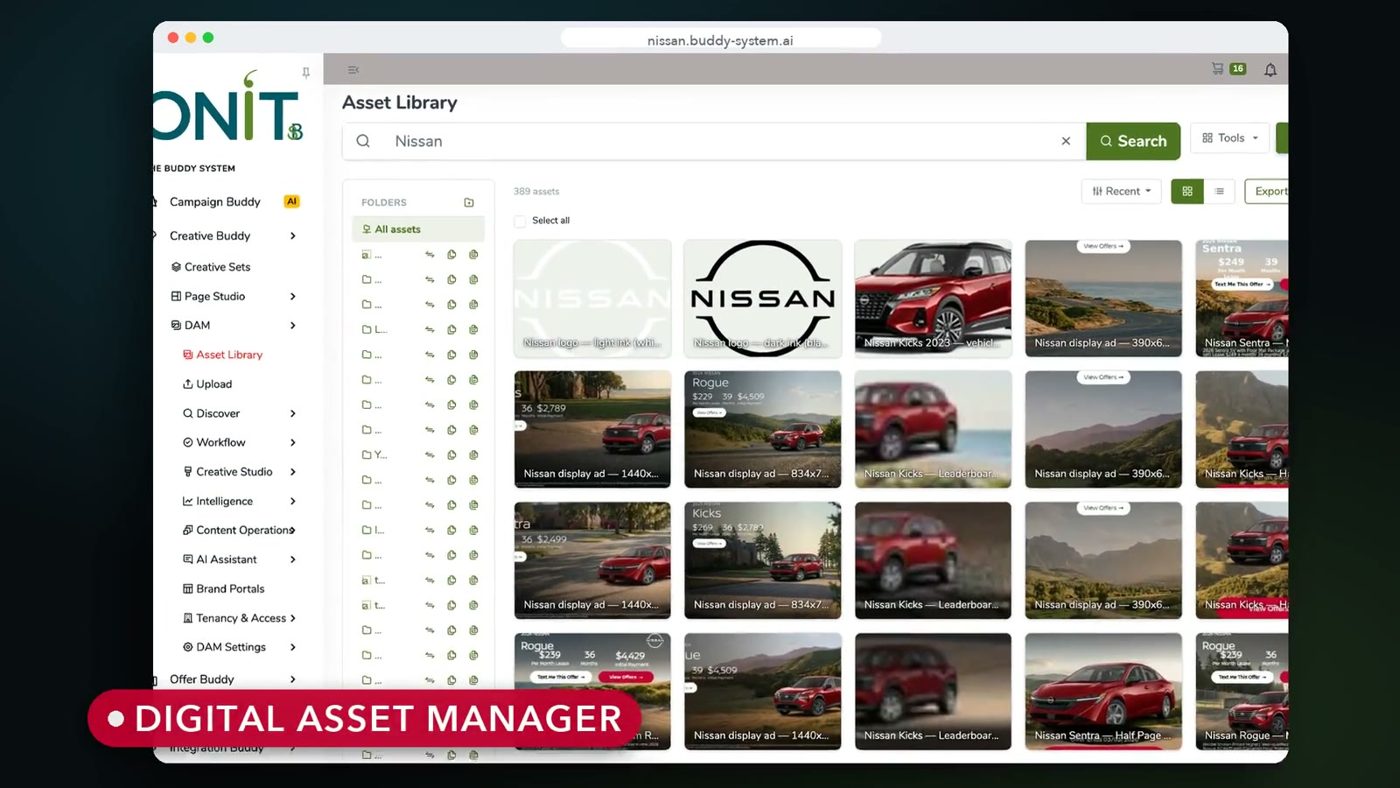The height and width of the screenshot is (788, 1400).
Task: Click the AI badge beside Campaign Buddy
Action: point(291,201)
